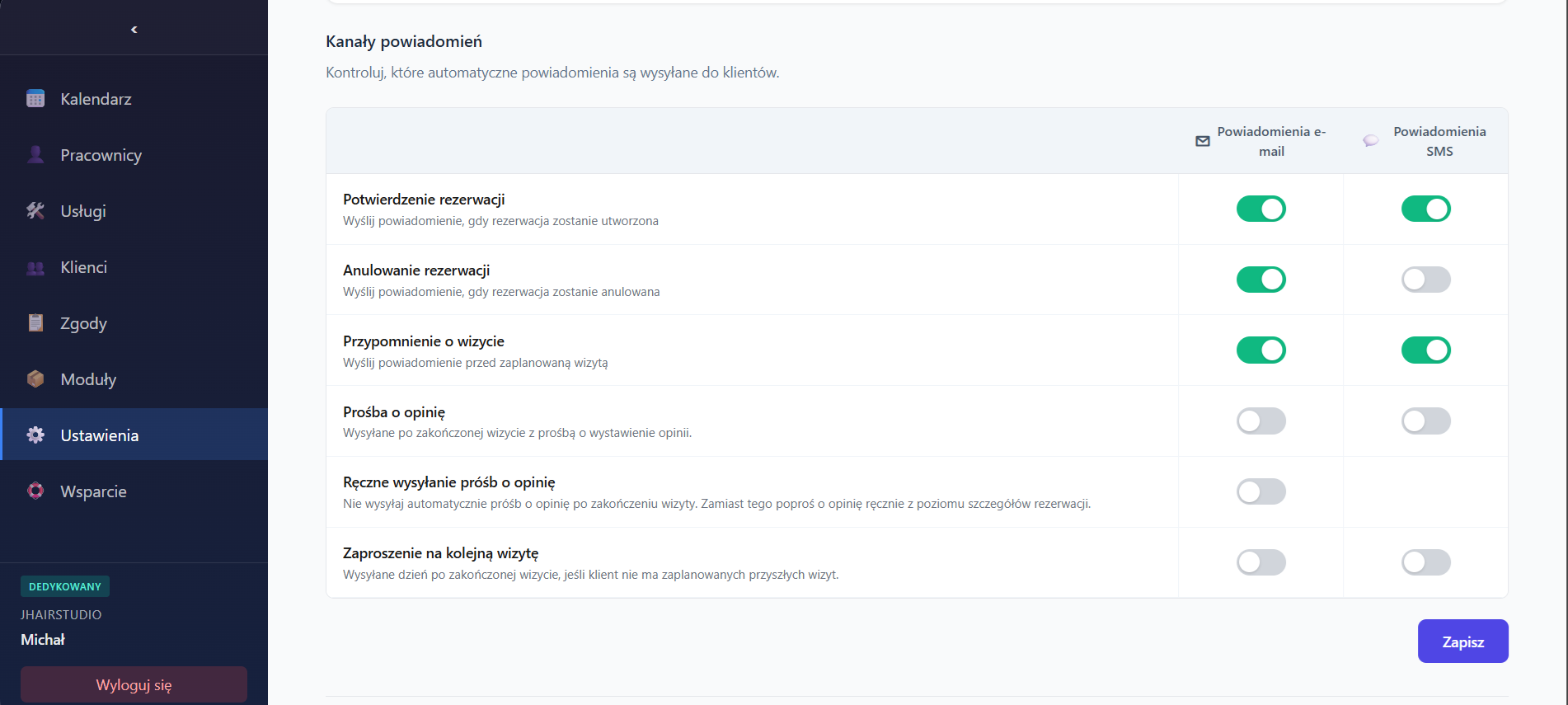1568x705 pixels.
Task: Click the Klienci people icon
Action: (x=35, y=267)
